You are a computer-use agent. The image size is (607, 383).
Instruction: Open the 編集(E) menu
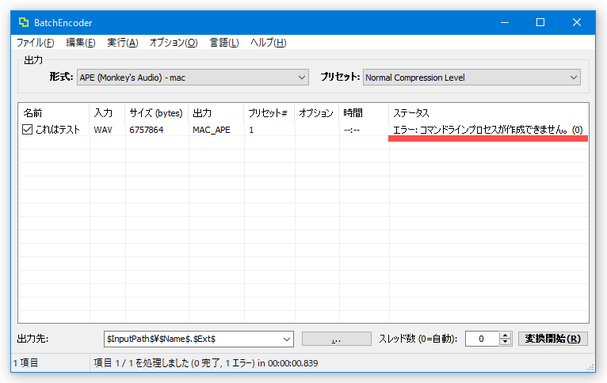click(x=81, y=43)
